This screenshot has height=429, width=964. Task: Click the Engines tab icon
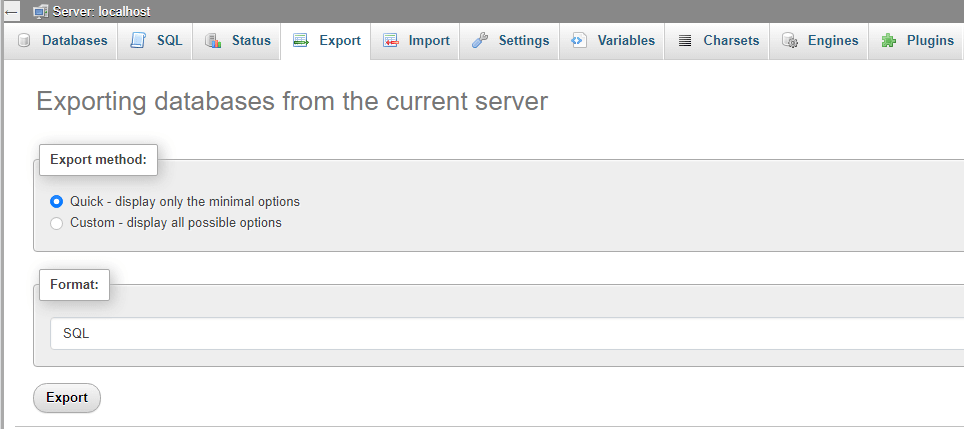click(x=790, y=41)
